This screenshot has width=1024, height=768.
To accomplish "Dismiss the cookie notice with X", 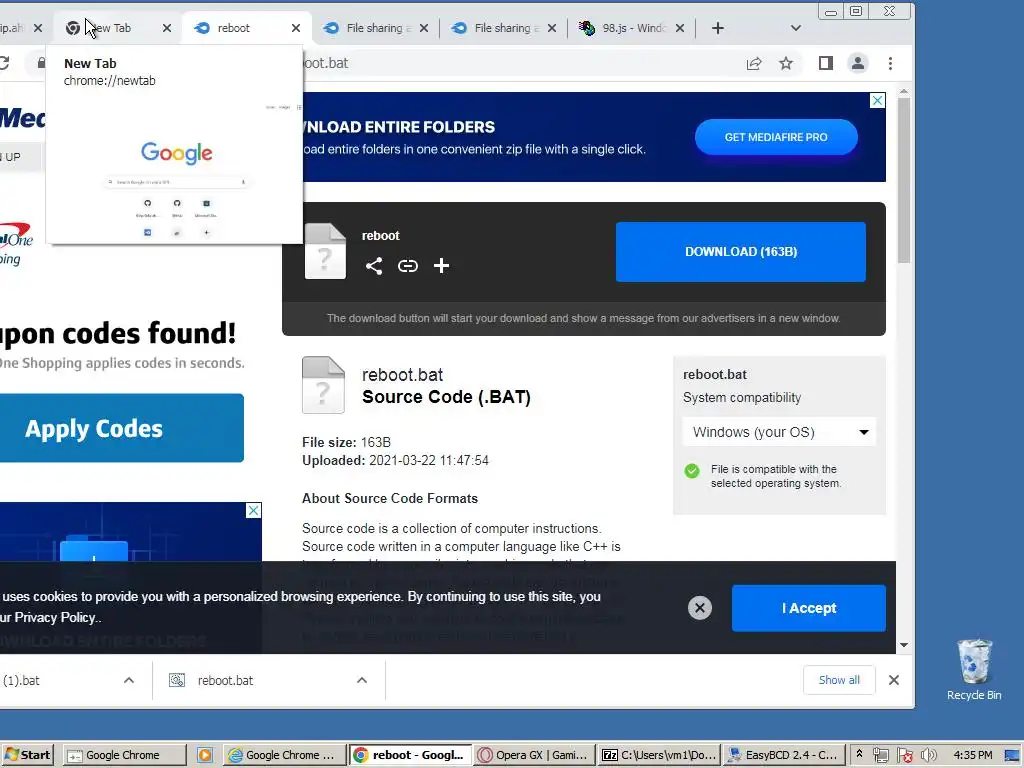I will (x=699, y=608).
